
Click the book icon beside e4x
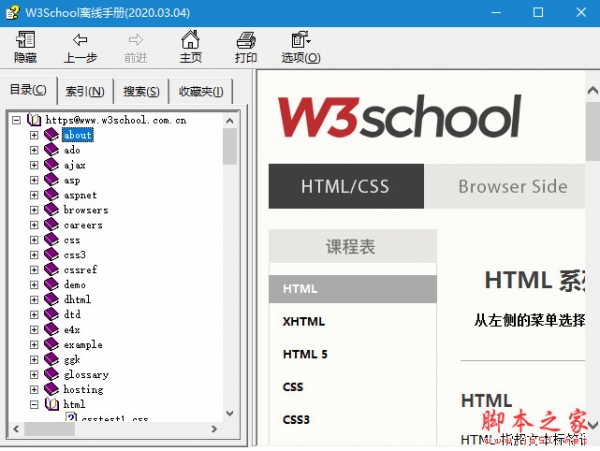pos(51,329)
